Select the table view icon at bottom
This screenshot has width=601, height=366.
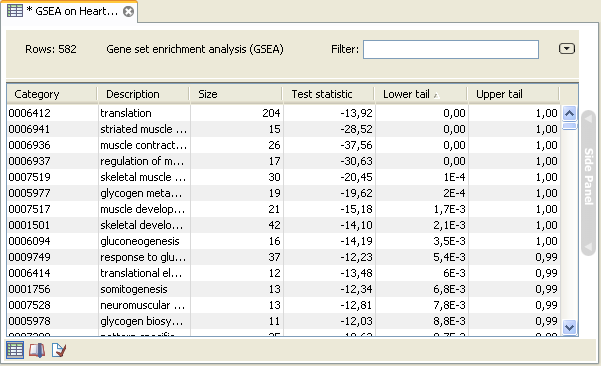[x=15, y=350]
